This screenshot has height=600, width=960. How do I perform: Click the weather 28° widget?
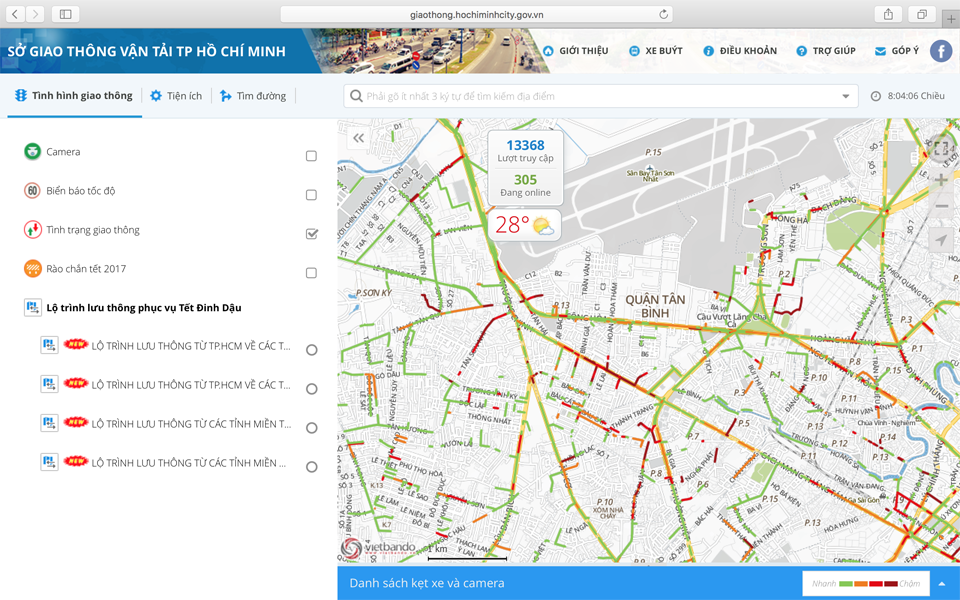point(524,225)
